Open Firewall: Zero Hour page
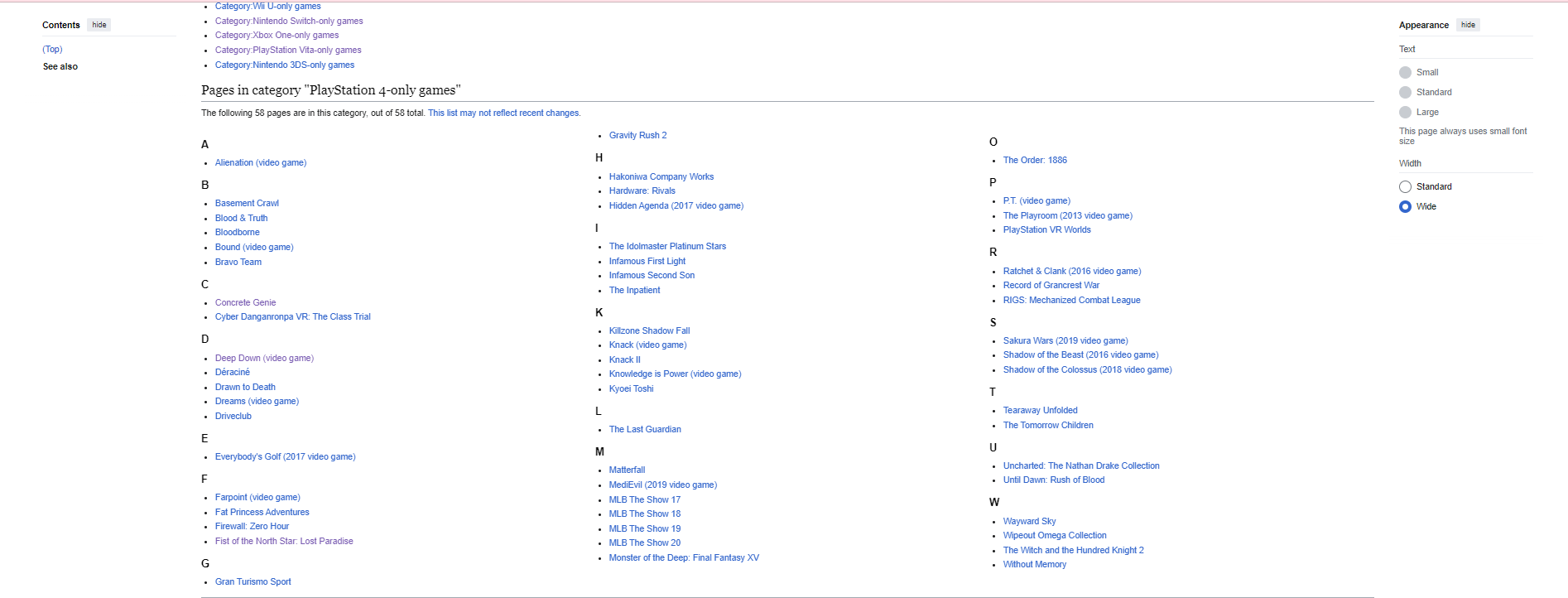The width and height of the screenshot is (1568, 598). (x=253, y=526)
